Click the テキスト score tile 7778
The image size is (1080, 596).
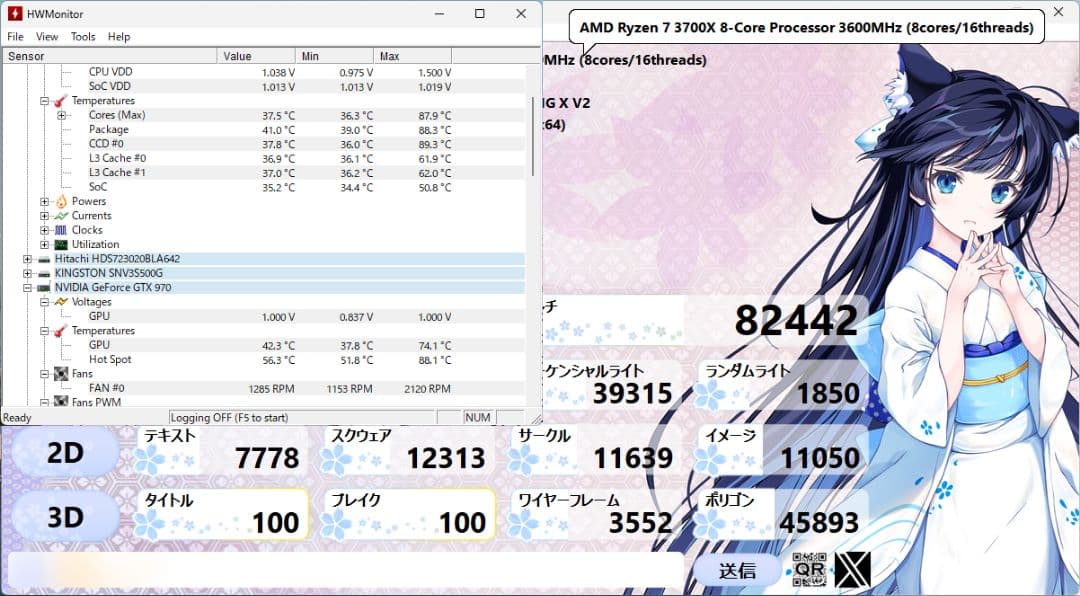pyautogui.click(x=219, y=451)
